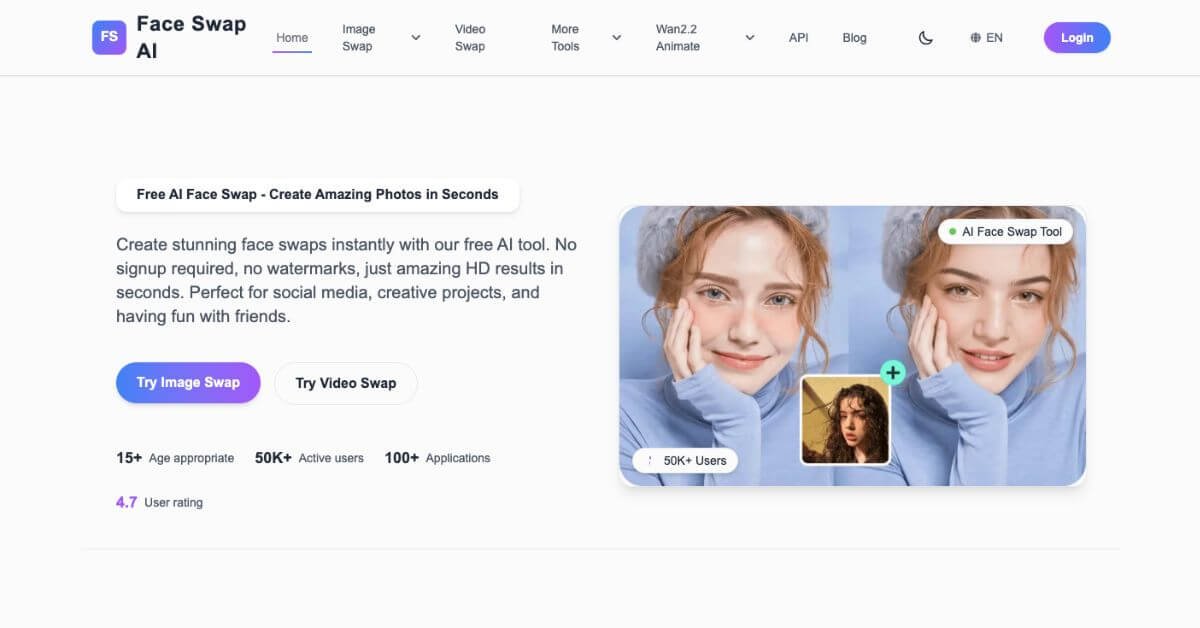Viewport: 1200px width, 628px height.
Task: Expand the Wan2.2 Animate dropdown
Action: (749, 37)
